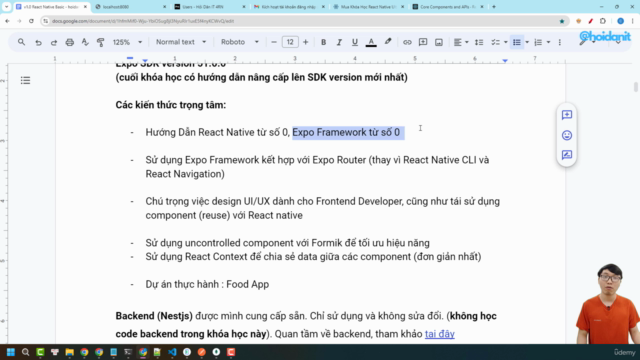Open the Normal text style dropdown
The height and width of the screenshot is (360, 640).
[x=181, y=42]
